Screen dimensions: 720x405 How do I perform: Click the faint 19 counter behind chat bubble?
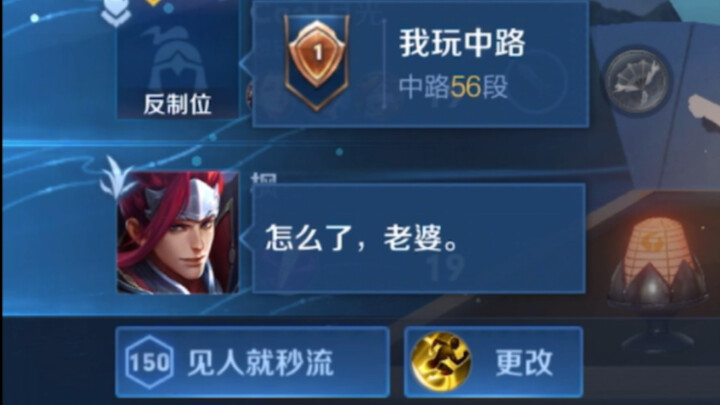[x=445, y=267]
